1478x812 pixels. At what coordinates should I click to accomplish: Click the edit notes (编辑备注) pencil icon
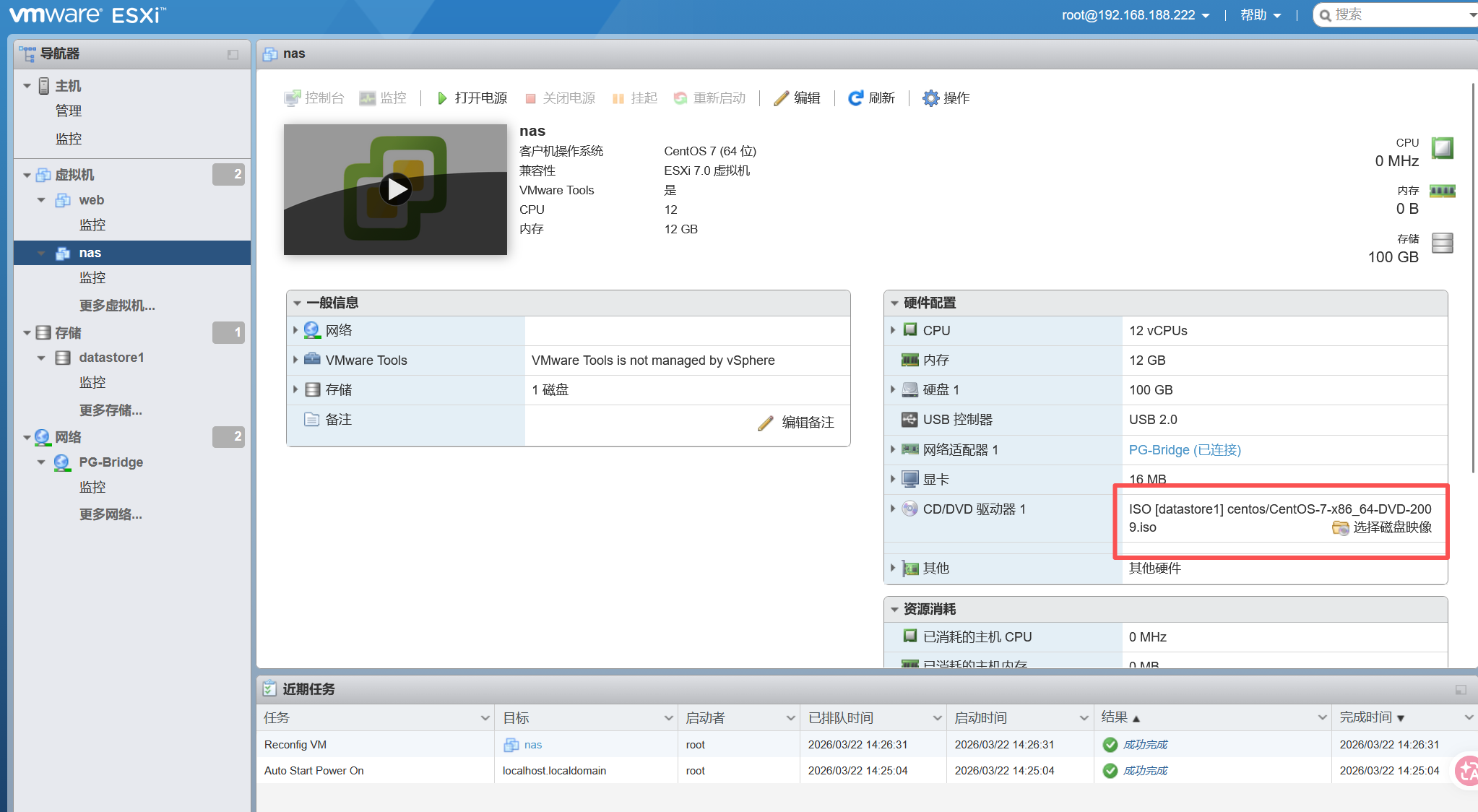[766, 423]
